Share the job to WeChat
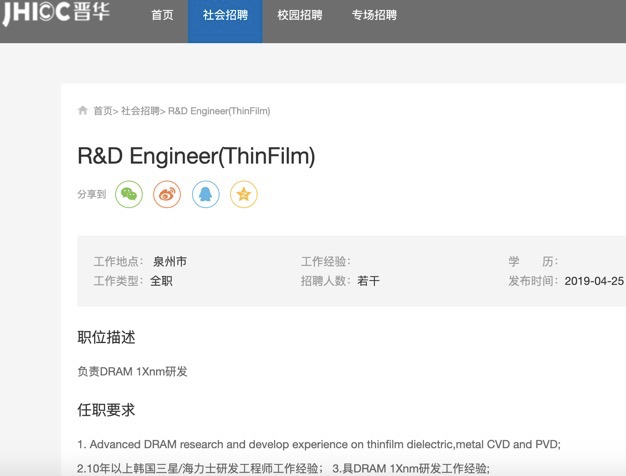The width and height of the screenshot is (626, 476). [129, 194]
